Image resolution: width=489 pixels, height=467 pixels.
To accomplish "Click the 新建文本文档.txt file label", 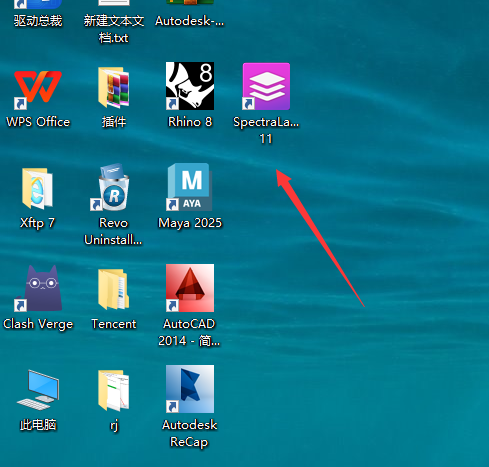I will (114, 29).
